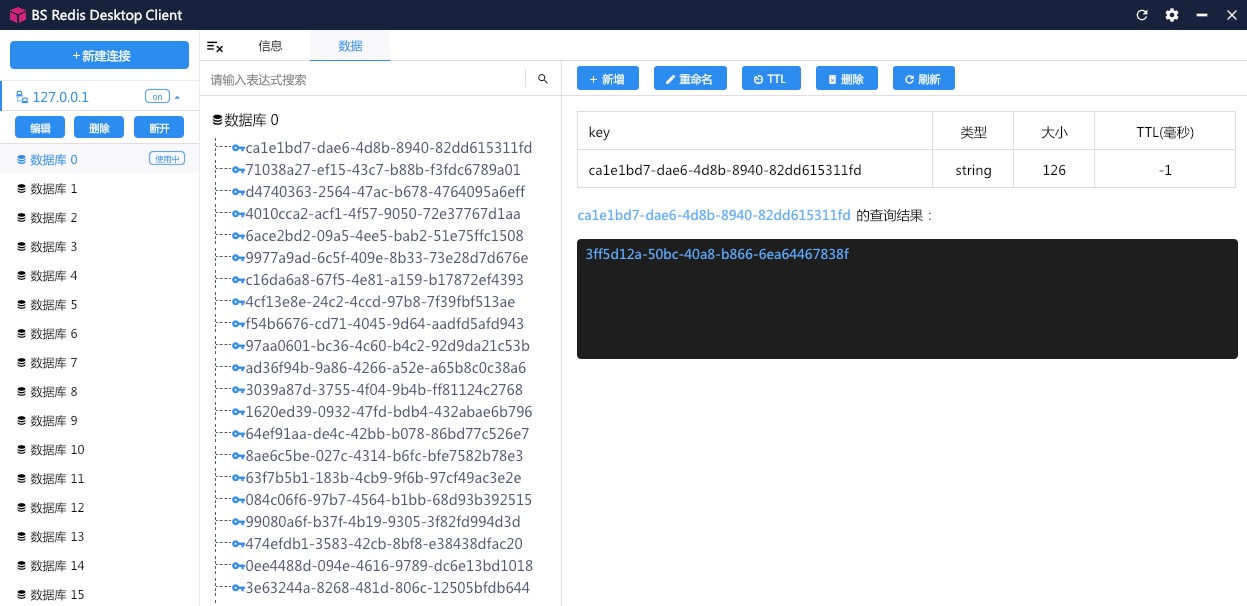Collapse the 127.0.0.1 connection with its arrow
This screenshot has height=606, width=1247.
pos(179,96)
